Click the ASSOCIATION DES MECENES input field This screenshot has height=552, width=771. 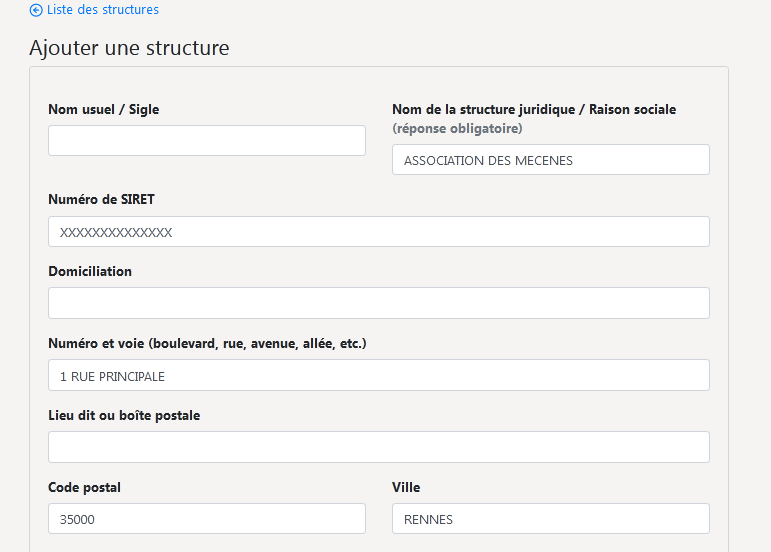551,160
